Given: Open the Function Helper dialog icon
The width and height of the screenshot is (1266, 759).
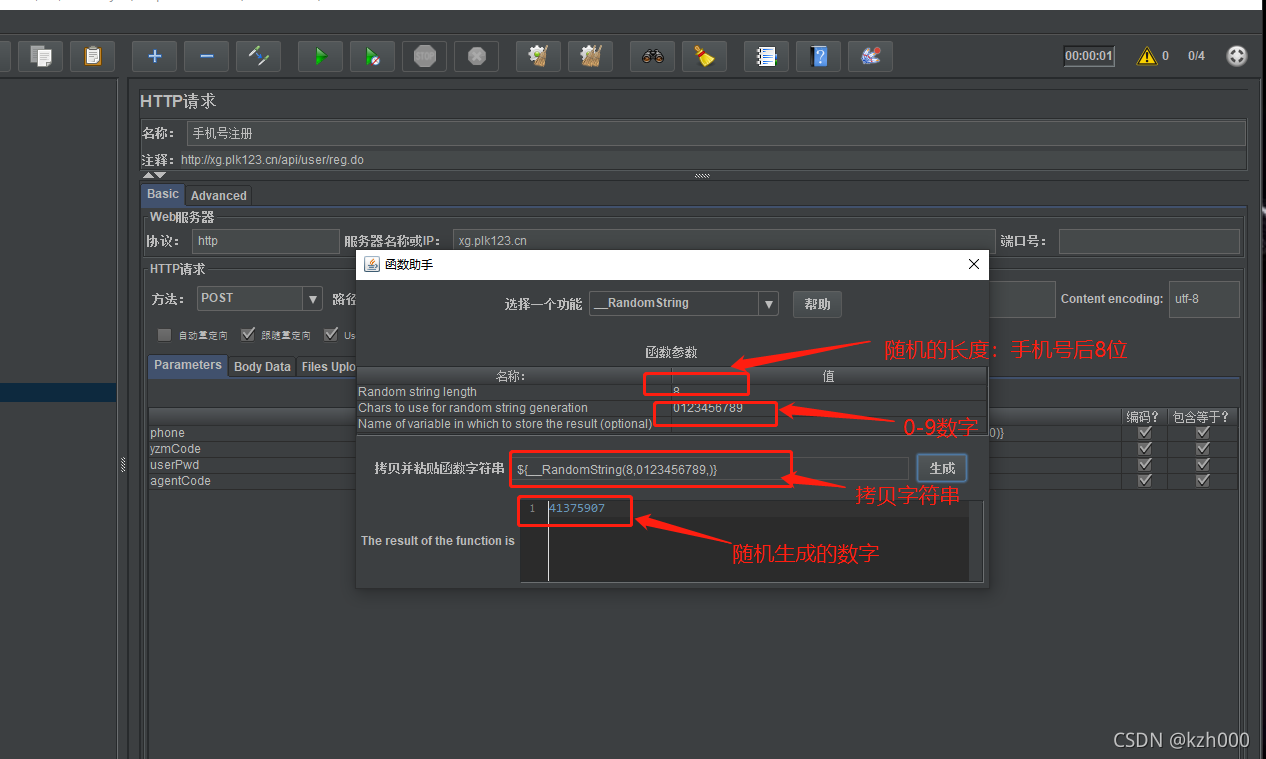Looking at the screenshot, I should point(870,56).
